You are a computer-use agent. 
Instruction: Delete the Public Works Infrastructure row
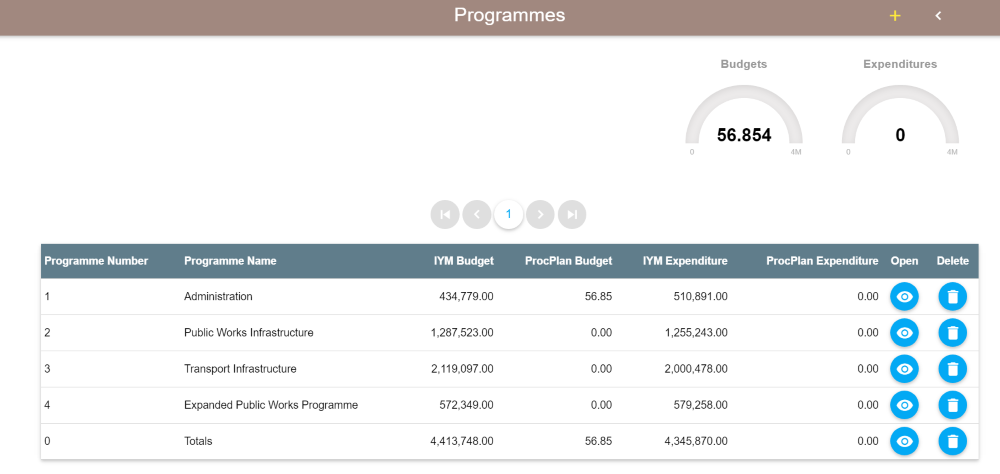tap(952, 333)
